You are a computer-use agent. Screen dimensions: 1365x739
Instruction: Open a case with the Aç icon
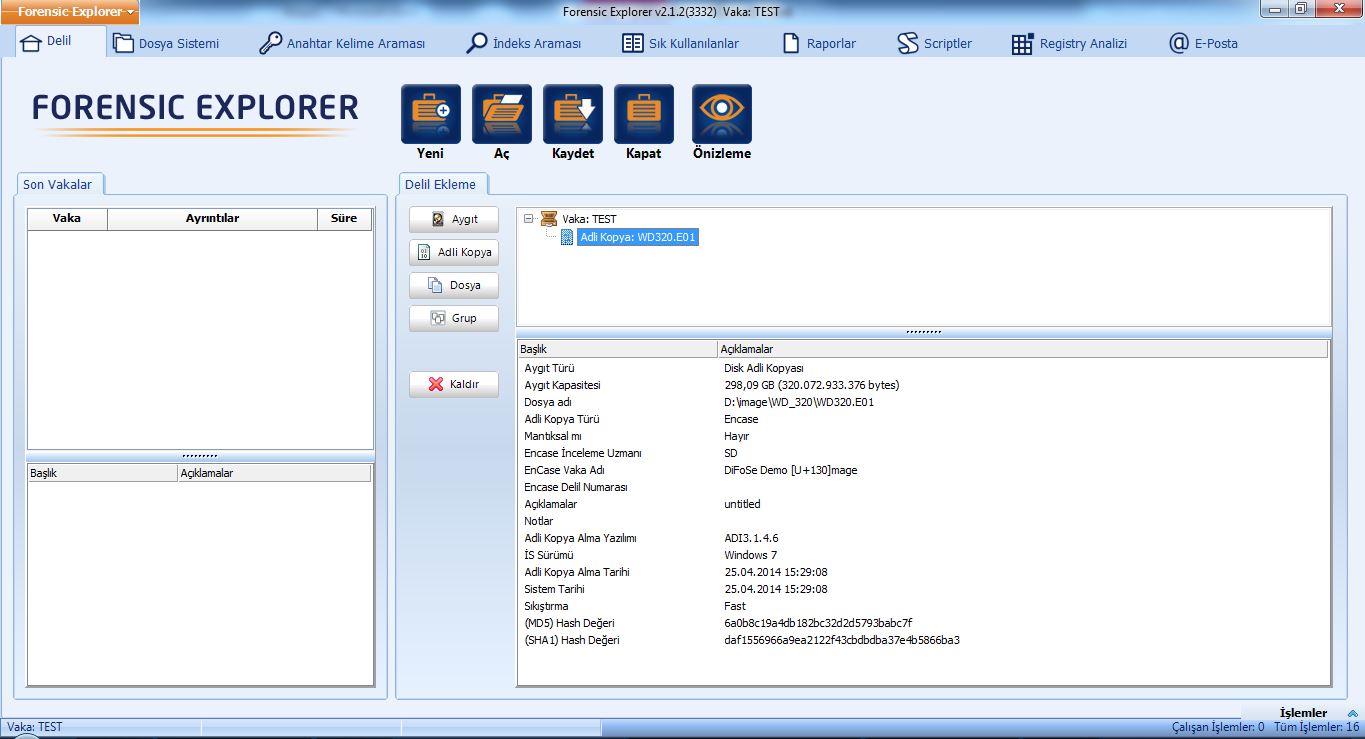(501, 114)
